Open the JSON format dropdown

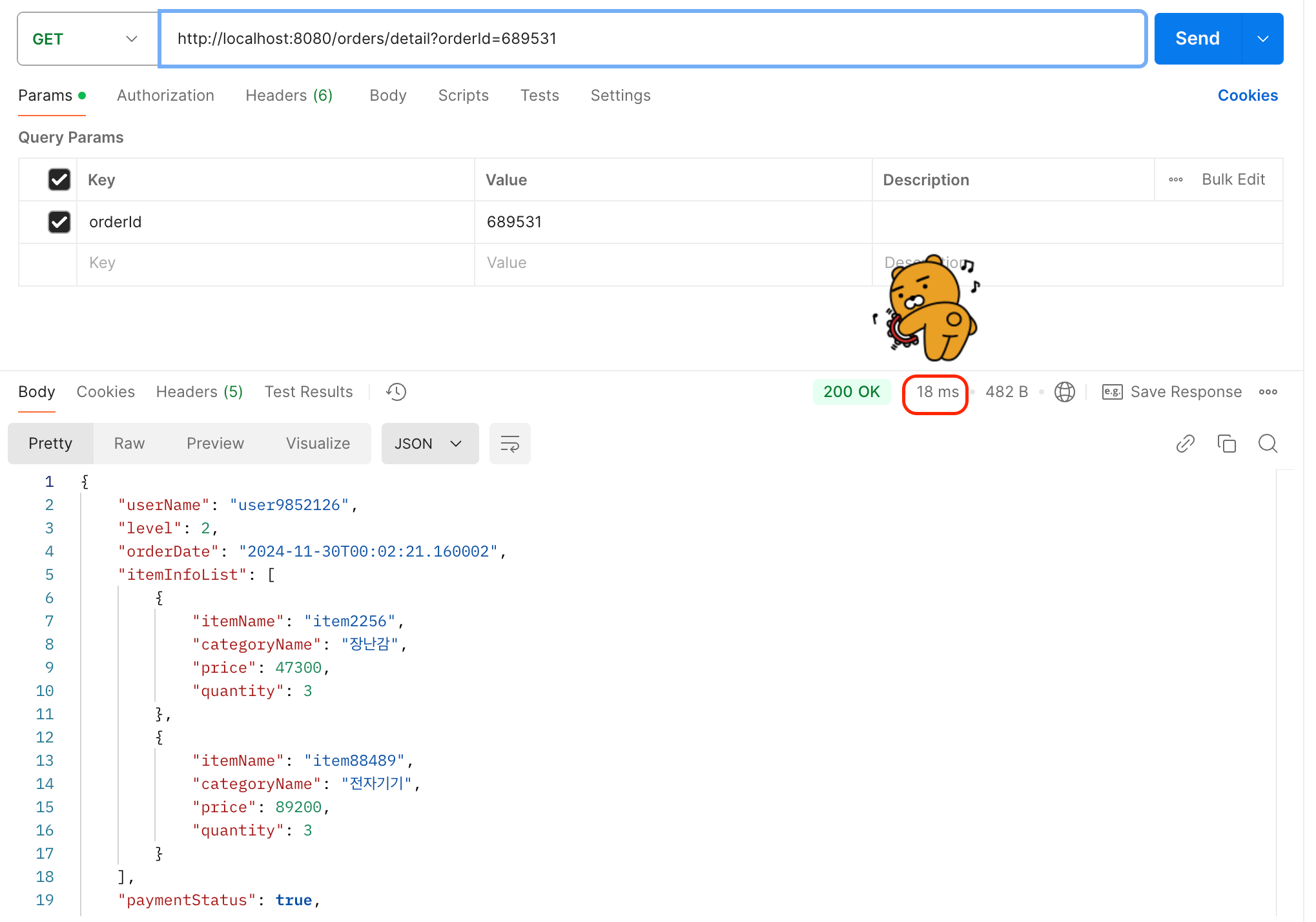pos(429,444)
